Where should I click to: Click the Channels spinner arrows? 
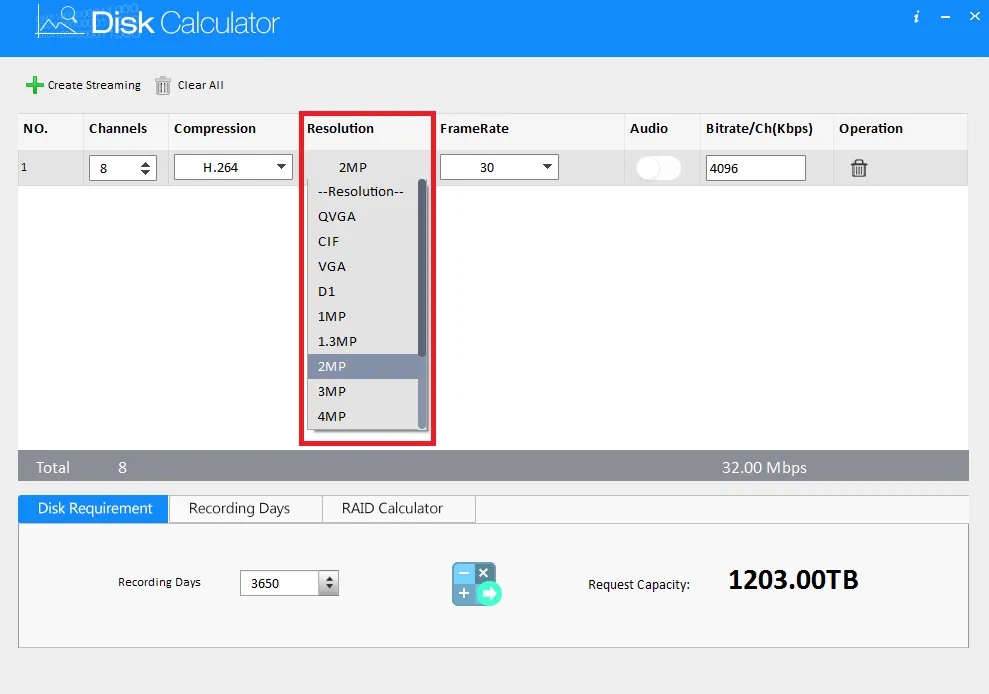pos(147,168)
